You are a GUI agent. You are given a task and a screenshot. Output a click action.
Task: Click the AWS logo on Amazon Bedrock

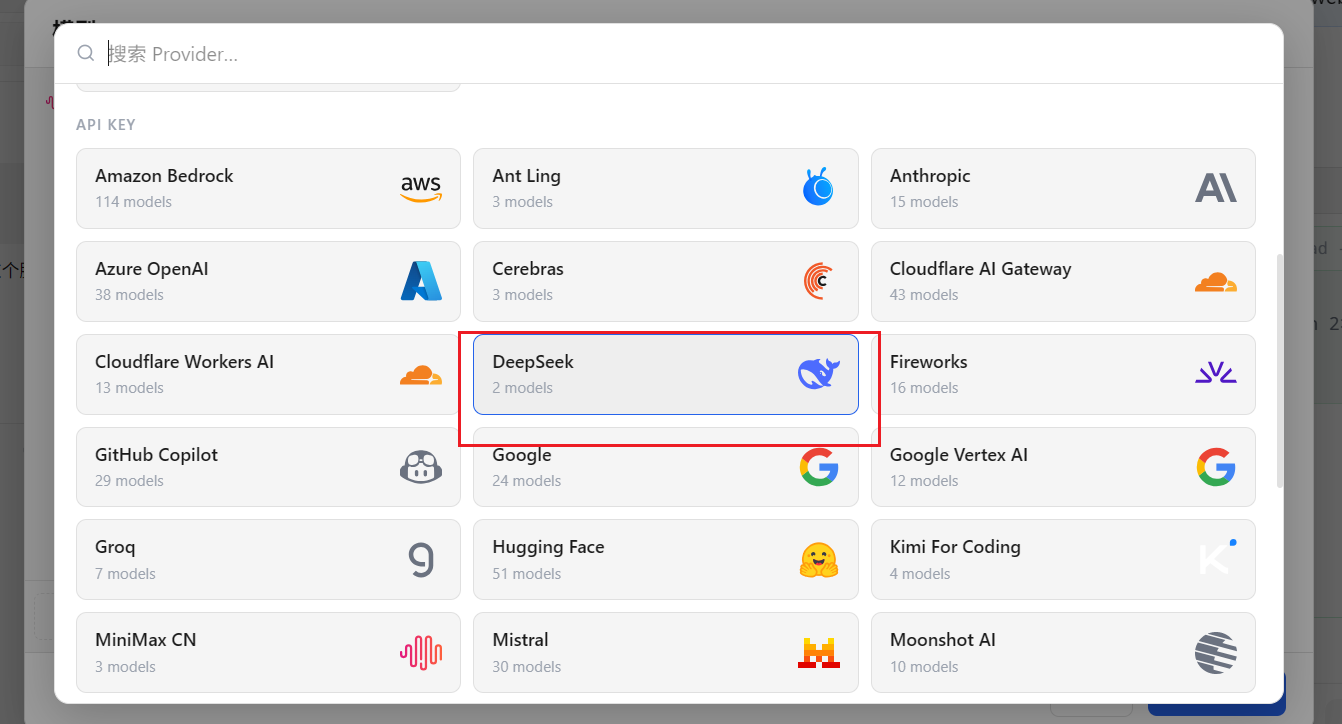coord(421,188)
